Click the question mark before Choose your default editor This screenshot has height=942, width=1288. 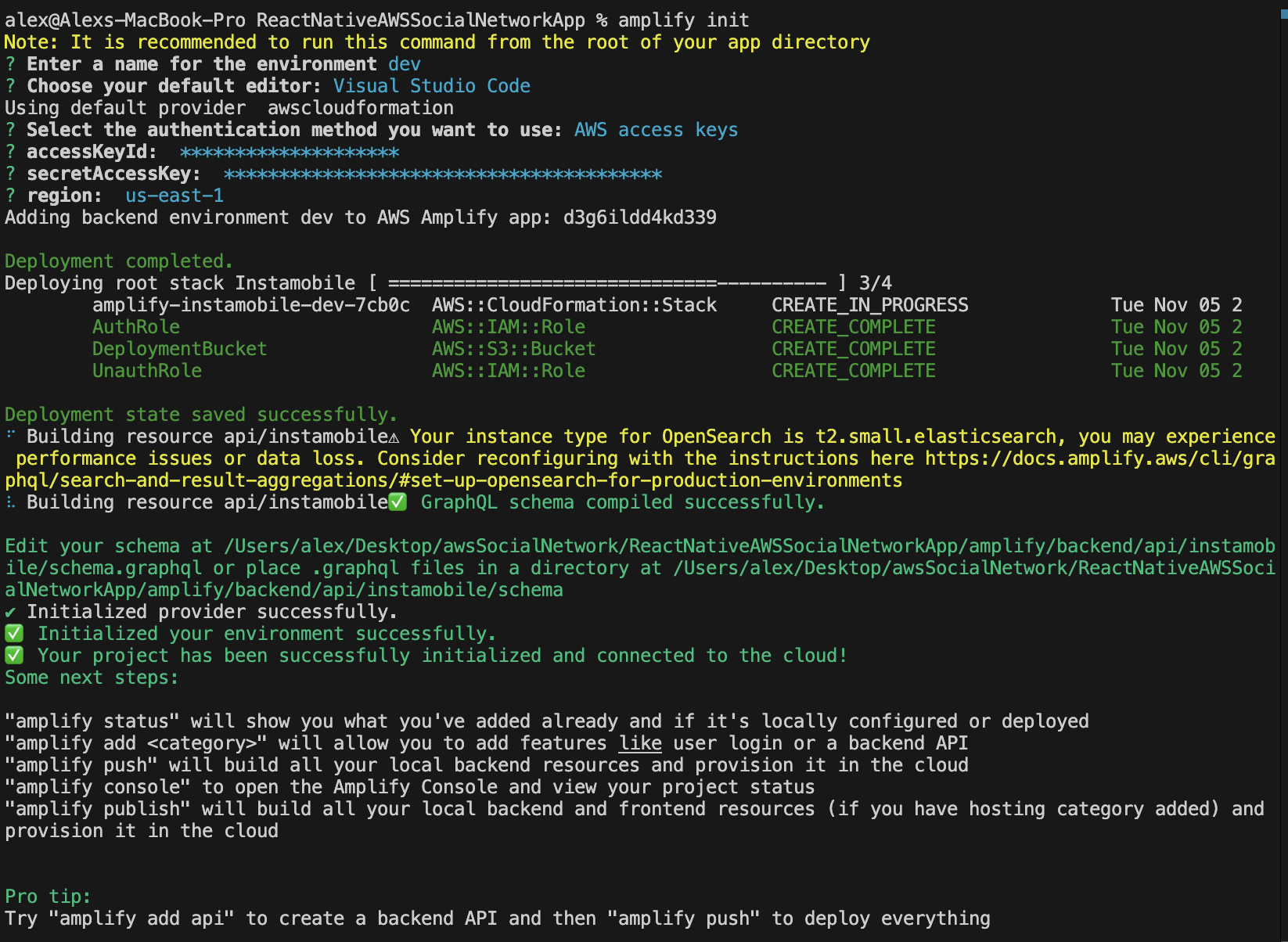(10, 86)
